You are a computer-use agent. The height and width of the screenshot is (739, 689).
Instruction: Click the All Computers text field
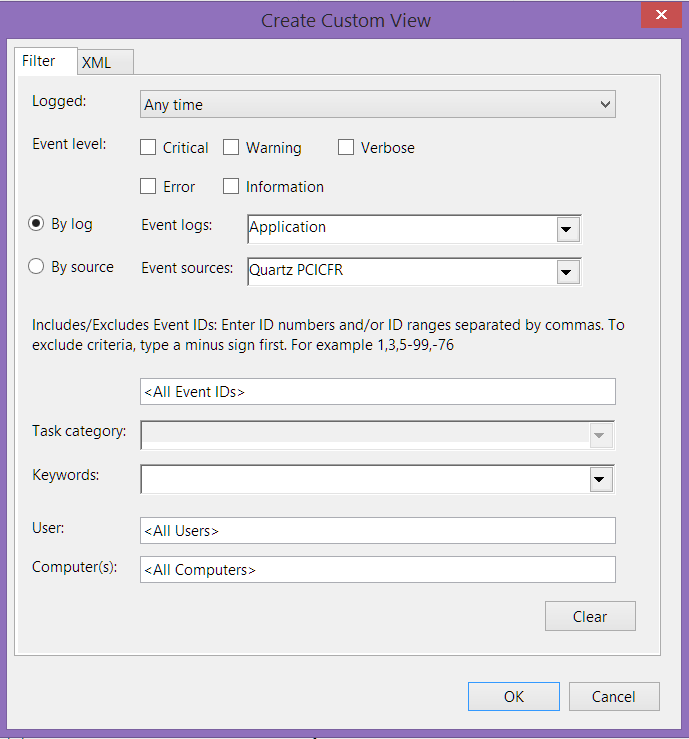coord(377,570)
